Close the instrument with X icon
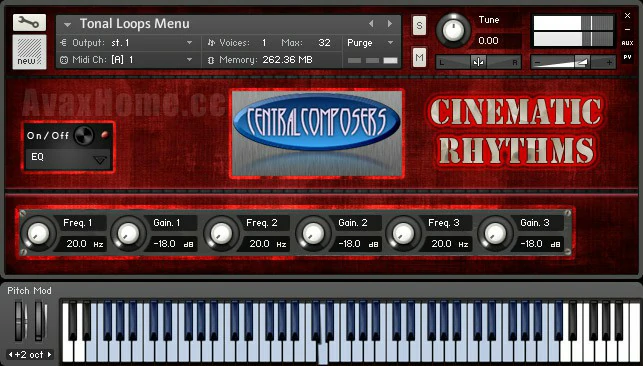Image resolution: width=643 pixels, height=366 pixels. [627, 16]
